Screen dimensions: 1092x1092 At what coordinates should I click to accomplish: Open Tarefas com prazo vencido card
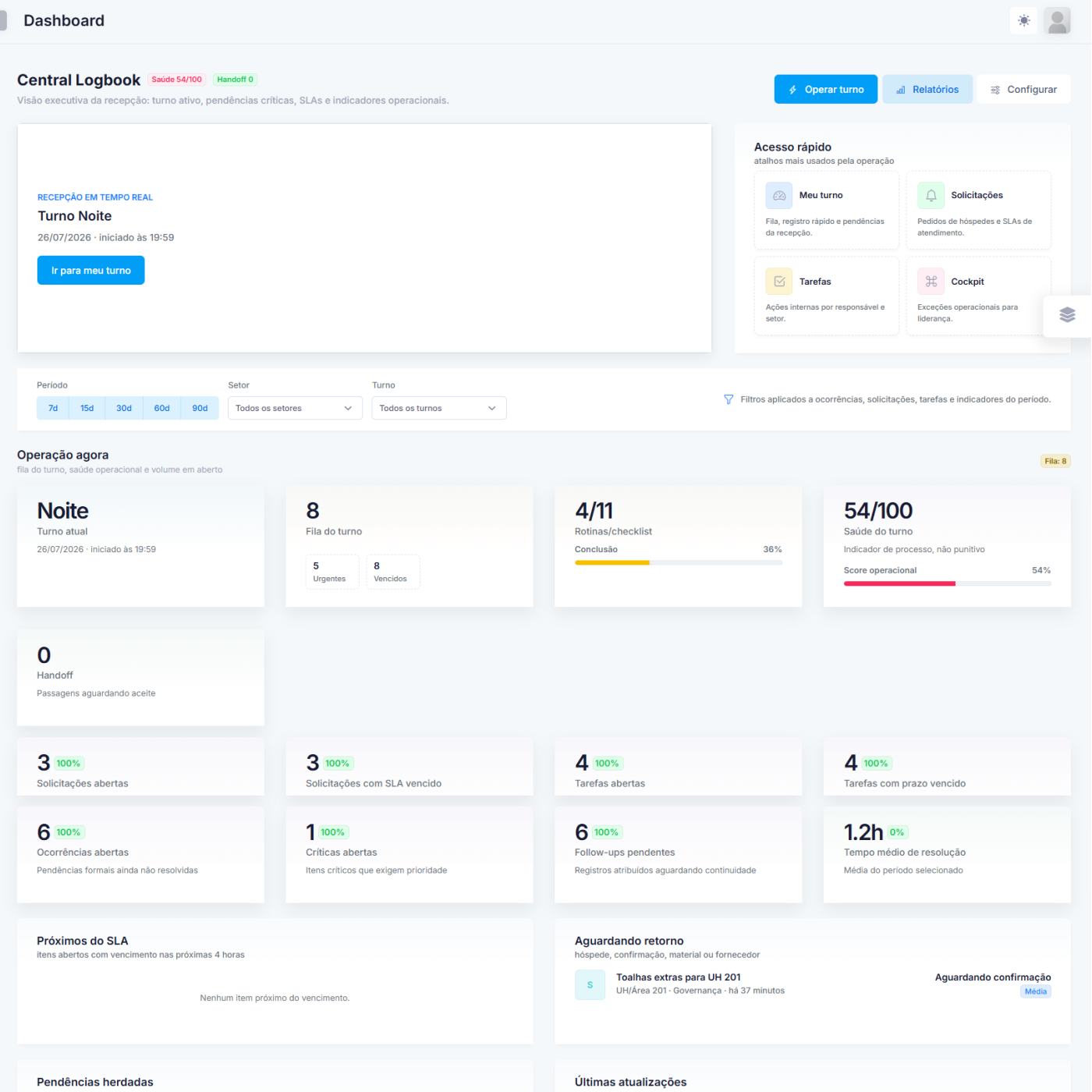(x=948, y=768)
